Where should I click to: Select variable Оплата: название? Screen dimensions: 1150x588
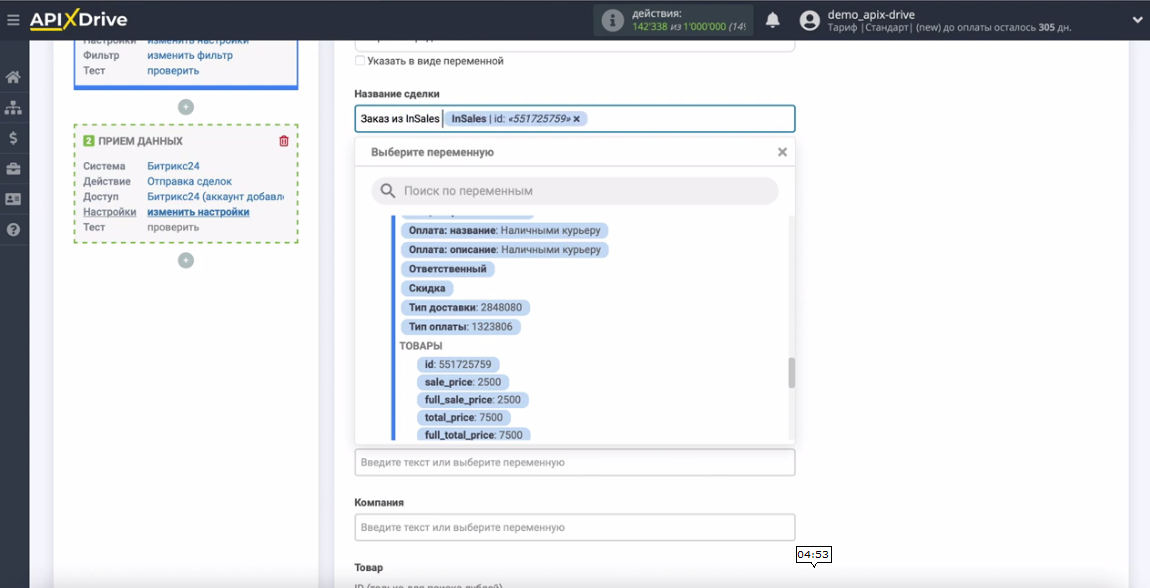point(505,230)
